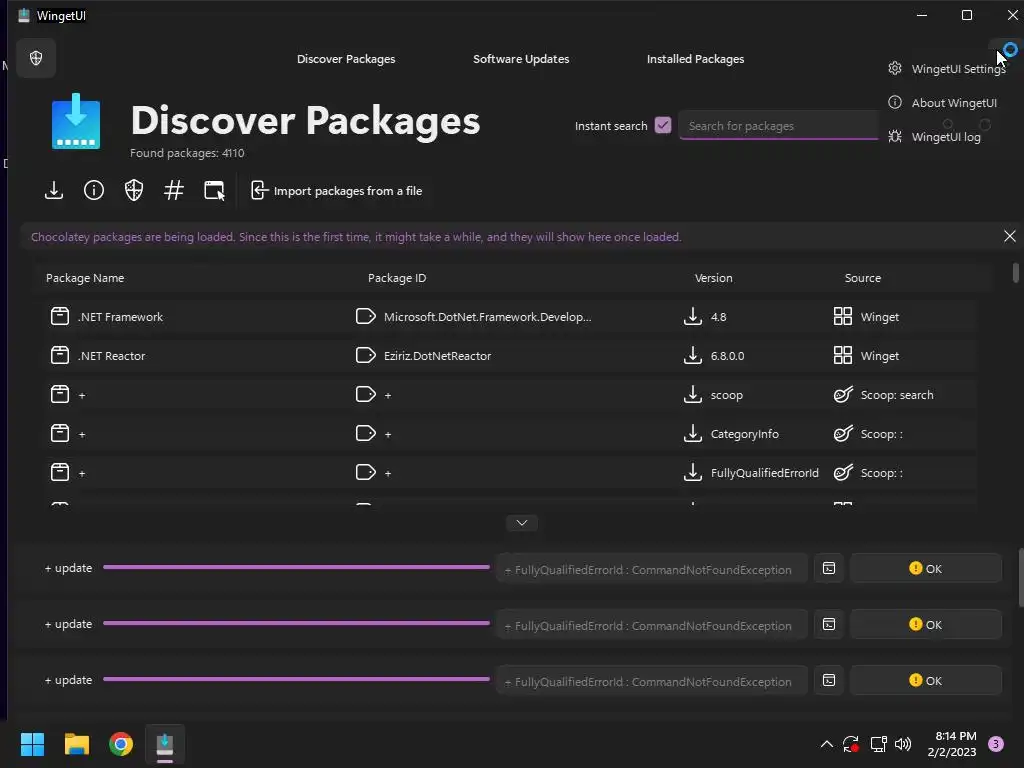Screen dimensions: 1024x768
Task: Open output log of third update operation
Action: pos(828,680)
